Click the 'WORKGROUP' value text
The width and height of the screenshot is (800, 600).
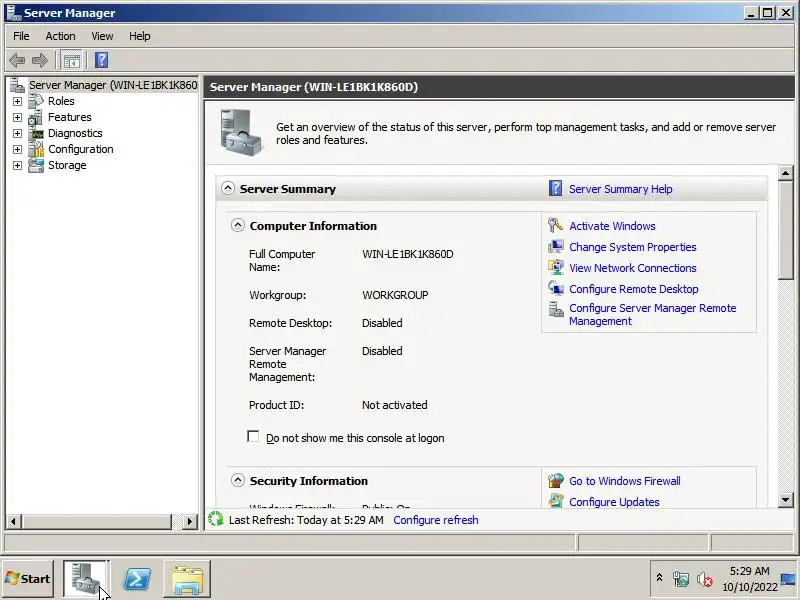(395, 295)
